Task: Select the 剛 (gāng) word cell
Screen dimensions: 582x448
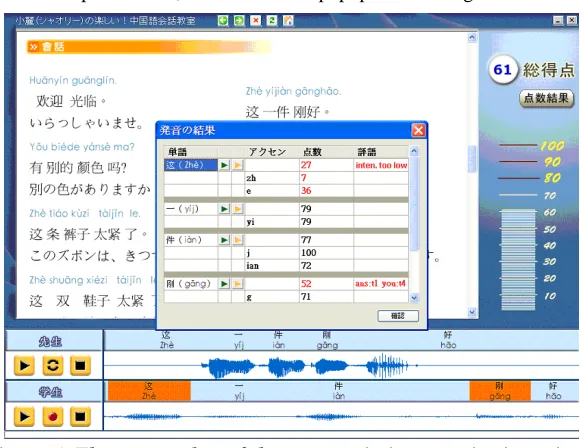Action: (x=191, y=284)
